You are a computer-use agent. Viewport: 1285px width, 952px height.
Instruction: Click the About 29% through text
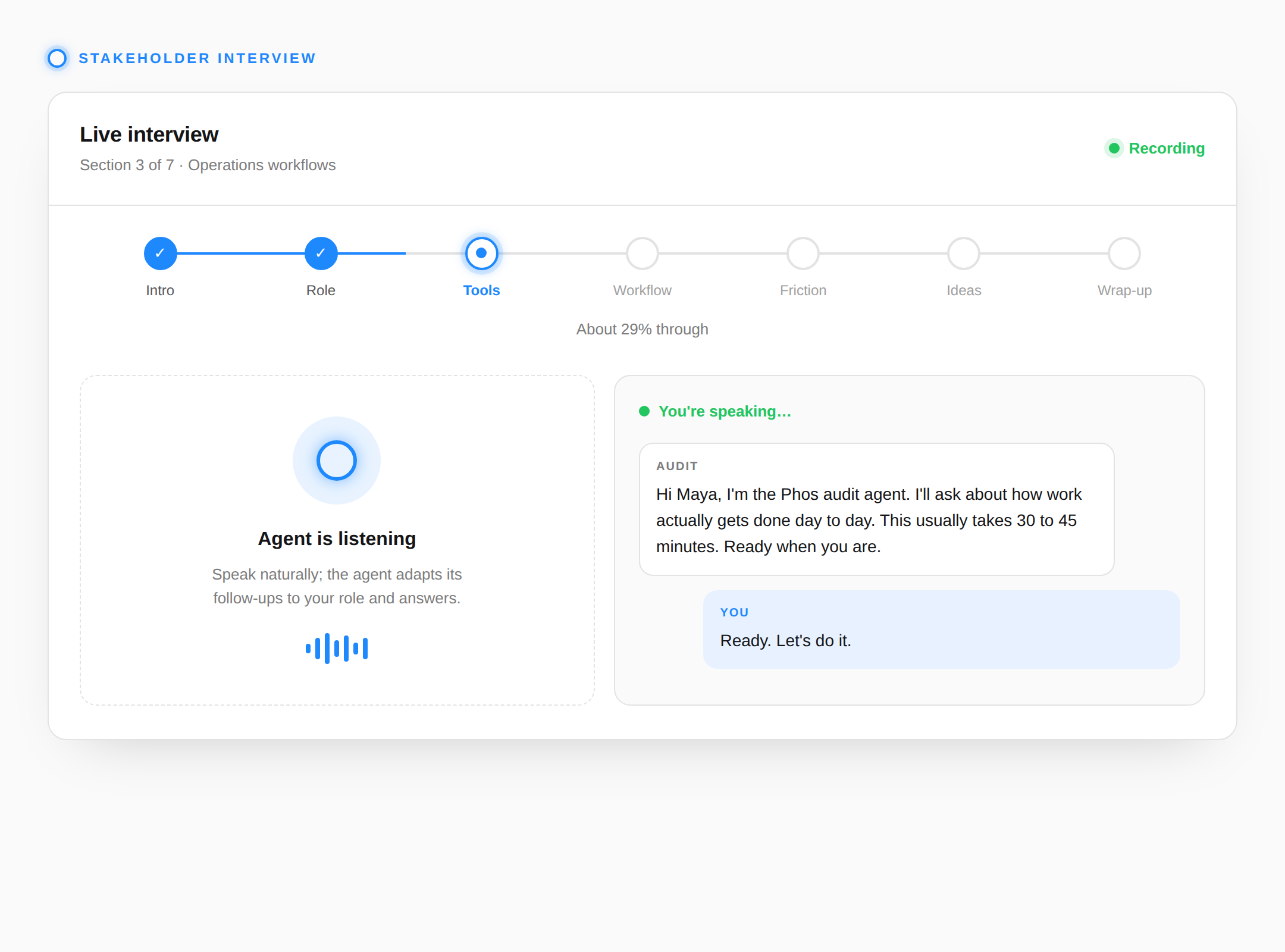point(642,329)
